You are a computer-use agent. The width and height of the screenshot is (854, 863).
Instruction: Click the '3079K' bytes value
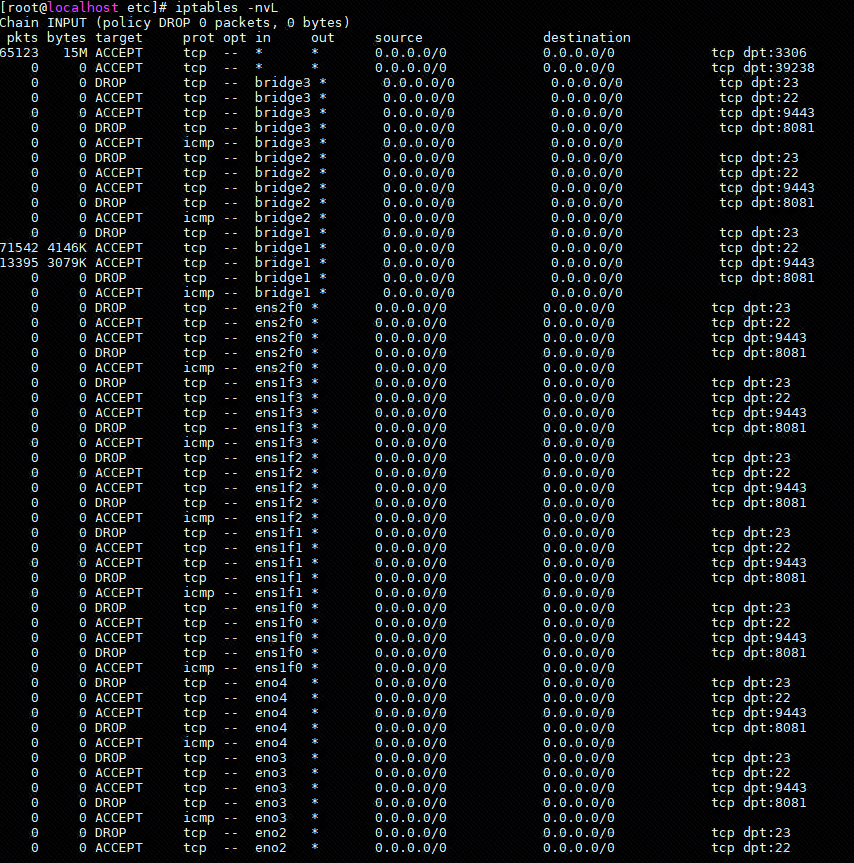[x=67, y=263]
